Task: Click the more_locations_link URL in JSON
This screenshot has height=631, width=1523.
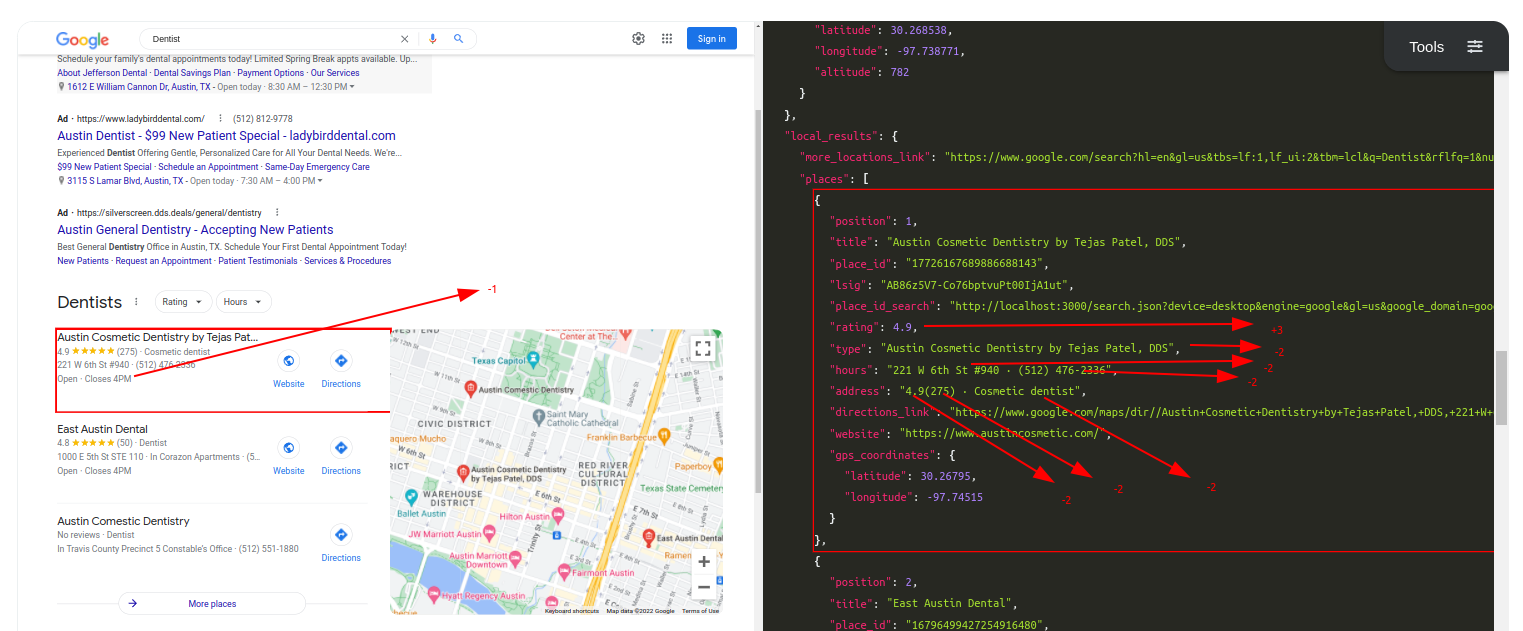Action: 1220,157
